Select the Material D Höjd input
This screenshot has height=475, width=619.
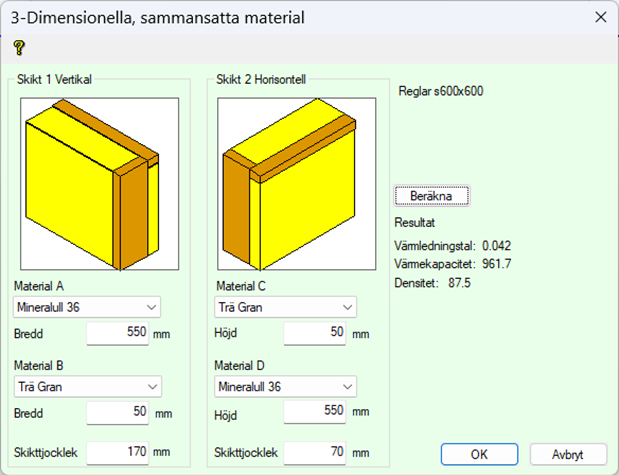coord(314,412)
